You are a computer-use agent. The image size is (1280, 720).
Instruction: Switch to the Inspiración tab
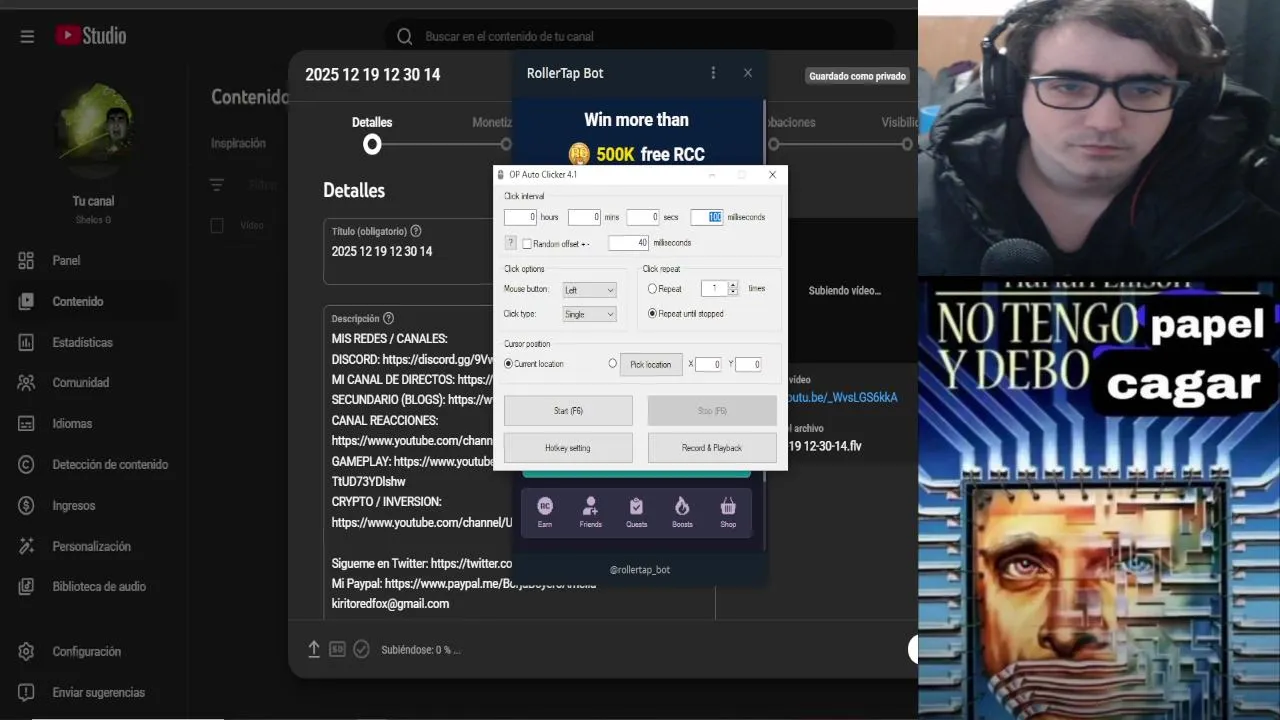click(238, 143)
